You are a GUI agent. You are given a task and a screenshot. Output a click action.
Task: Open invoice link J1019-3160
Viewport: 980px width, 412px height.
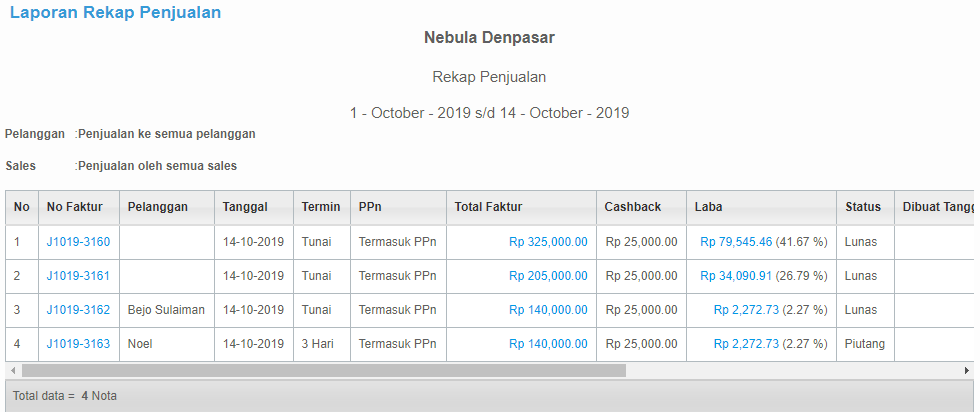[x=78, y=242]
